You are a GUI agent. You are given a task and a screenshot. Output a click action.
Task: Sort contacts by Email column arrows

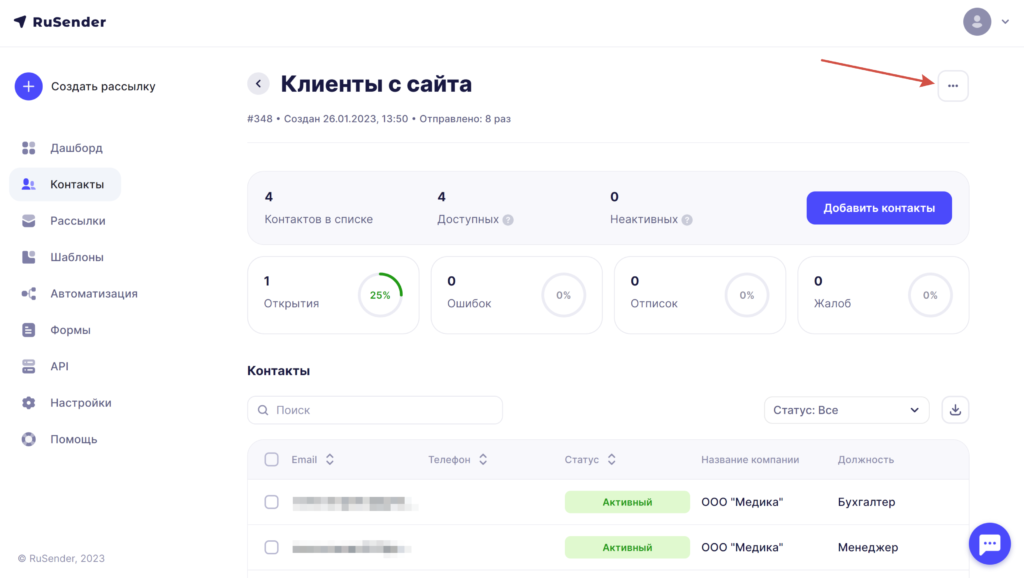click(330, 460)
